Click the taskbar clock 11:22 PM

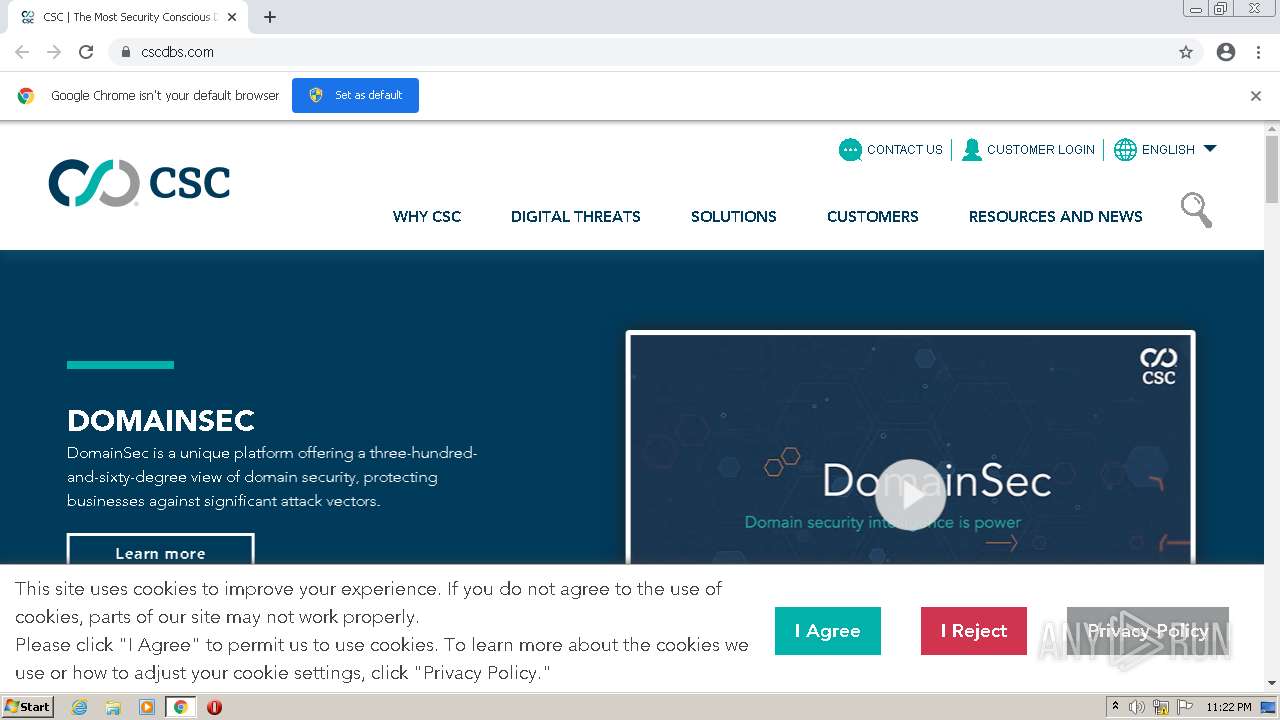pyautogui.click(x=1229, y=707)
